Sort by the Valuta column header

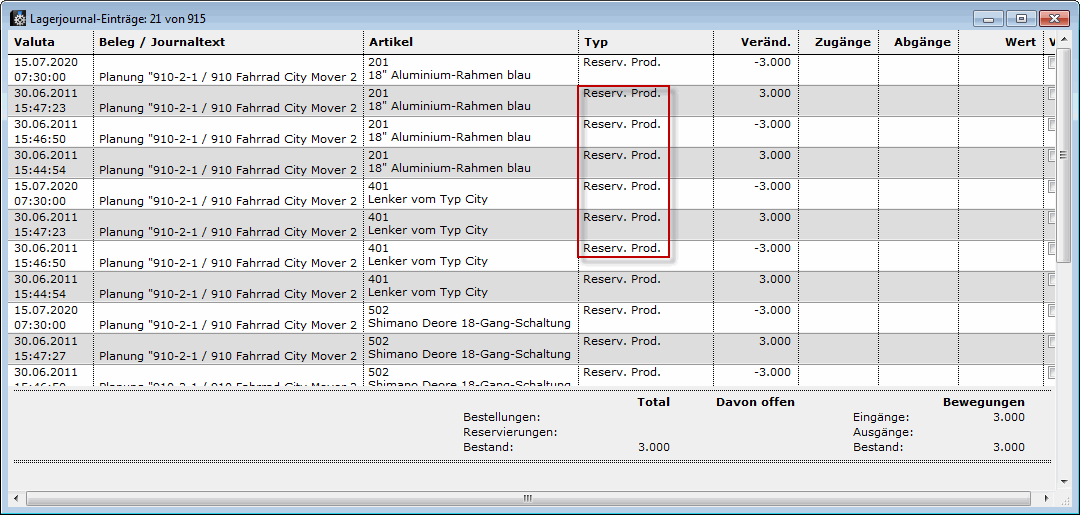tap(52, 42)
